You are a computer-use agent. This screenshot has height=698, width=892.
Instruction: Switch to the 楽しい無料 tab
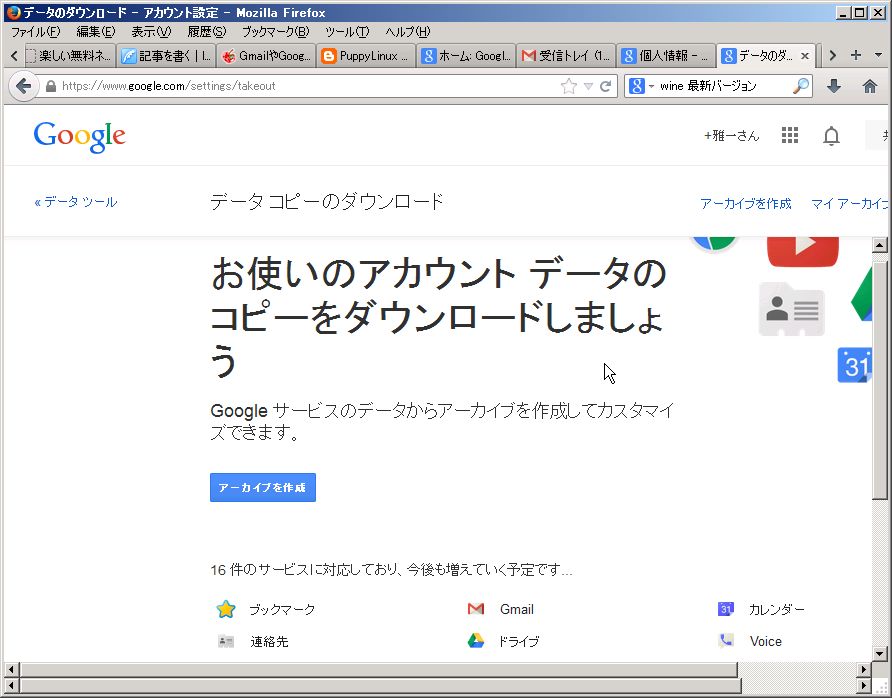[69, 56]
